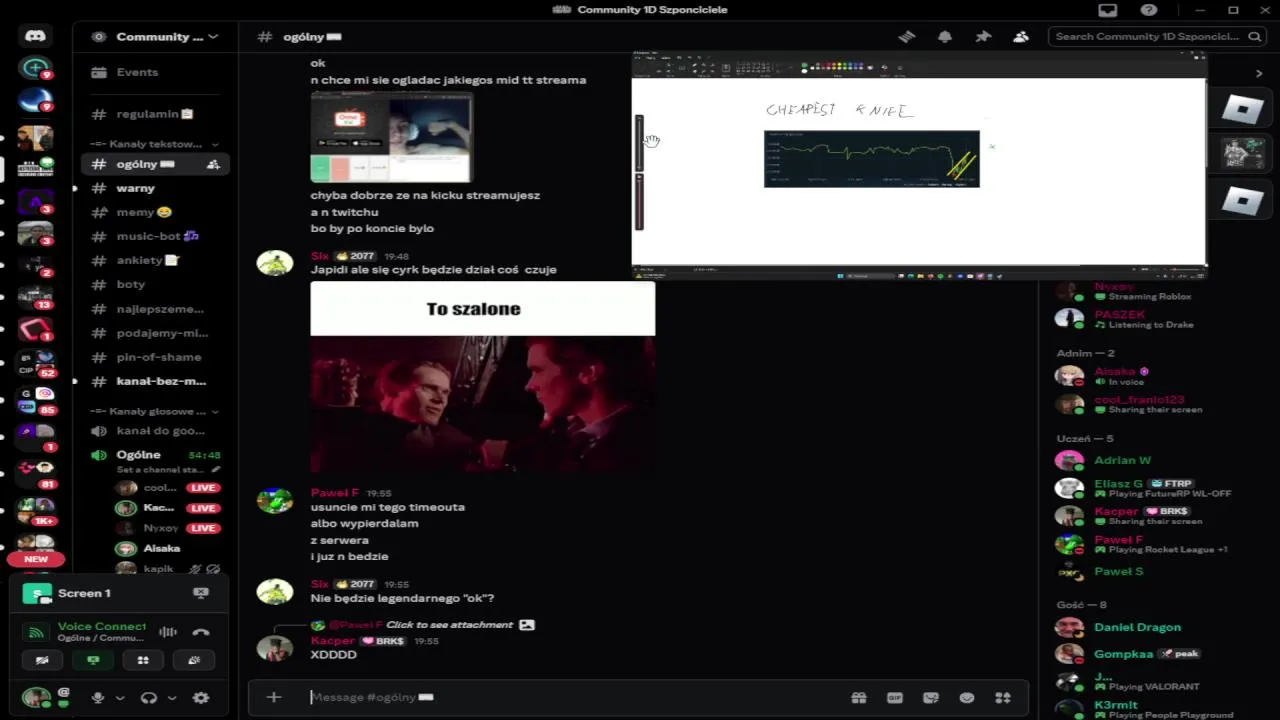Hide the member list icon

point(1021,36)
